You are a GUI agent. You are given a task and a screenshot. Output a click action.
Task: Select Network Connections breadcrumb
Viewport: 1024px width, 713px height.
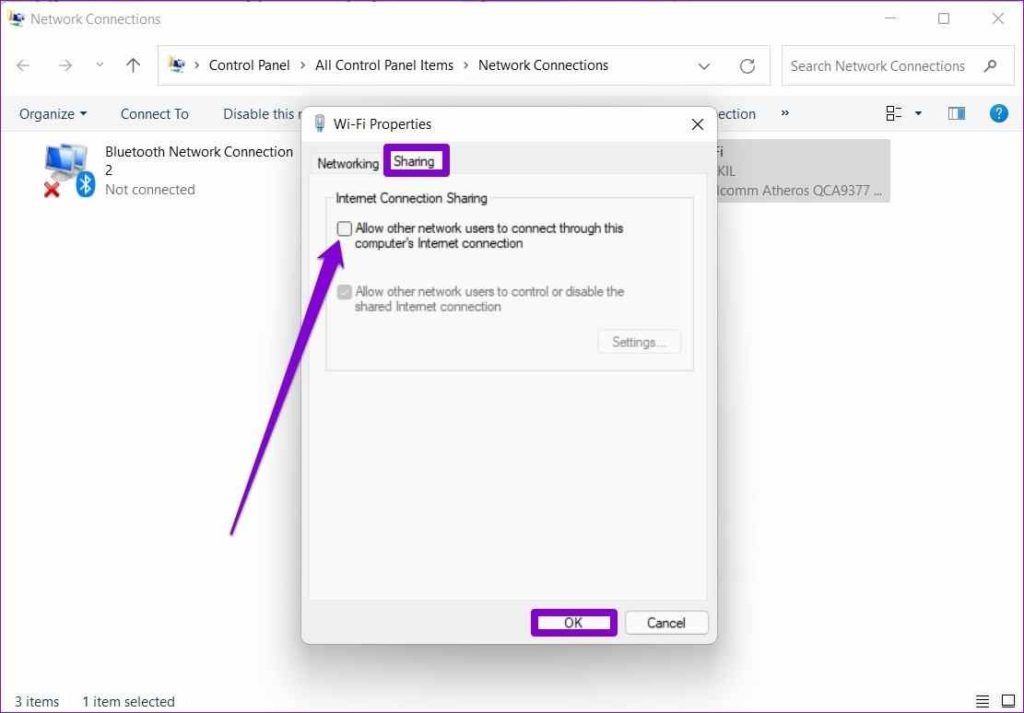click(543, 65)
